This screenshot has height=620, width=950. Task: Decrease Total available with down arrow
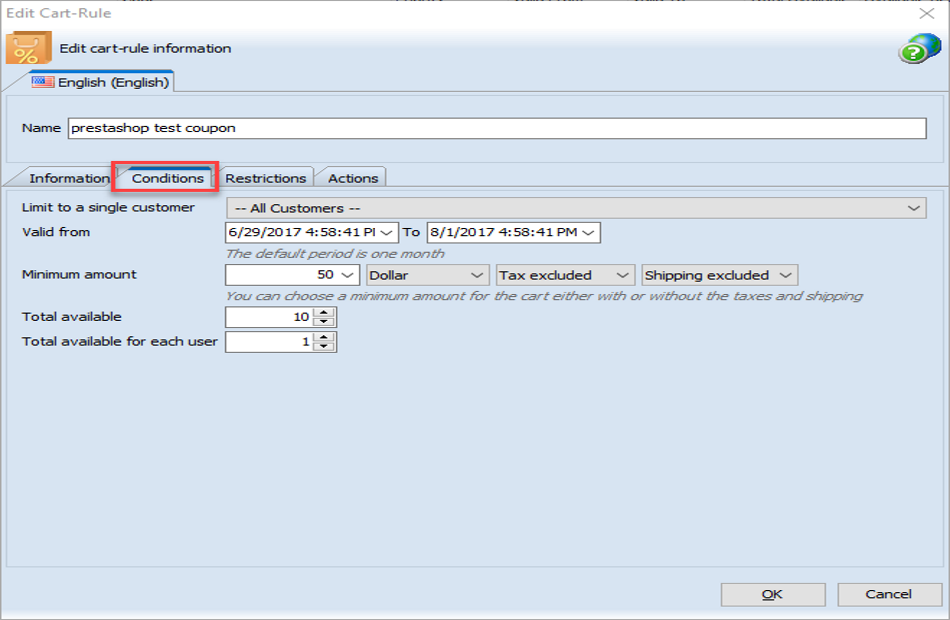click(324, 322)
